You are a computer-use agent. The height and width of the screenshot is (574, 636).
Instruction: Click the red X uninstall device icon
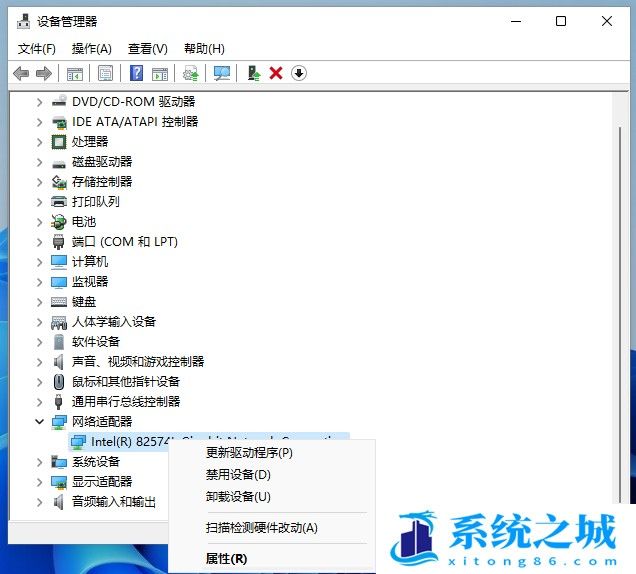(276, 73)
